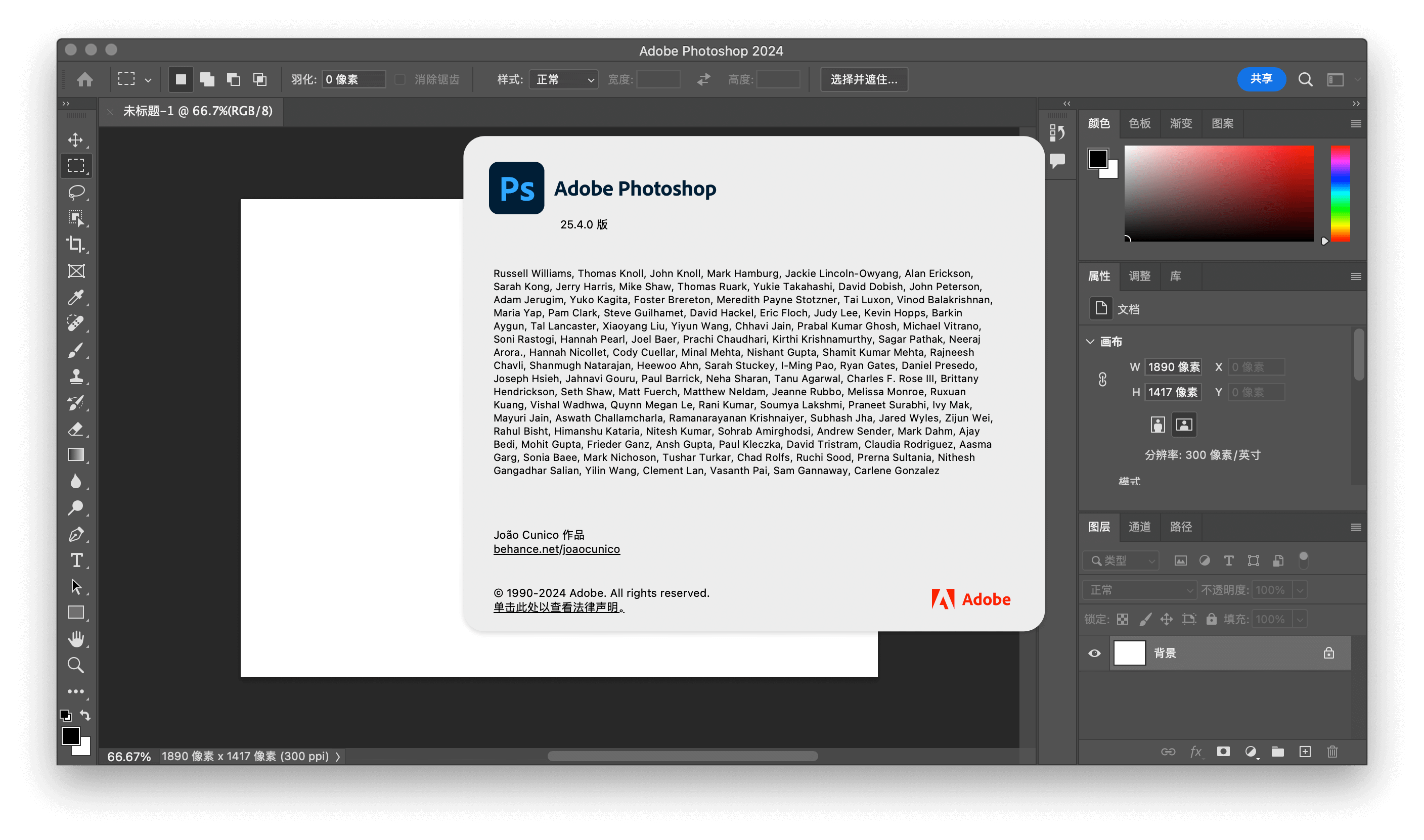Image resolution: width=1424 pixels, height=840 pixels.
Task: Select the History Brush tool
Action: click(x=76, y=402)
